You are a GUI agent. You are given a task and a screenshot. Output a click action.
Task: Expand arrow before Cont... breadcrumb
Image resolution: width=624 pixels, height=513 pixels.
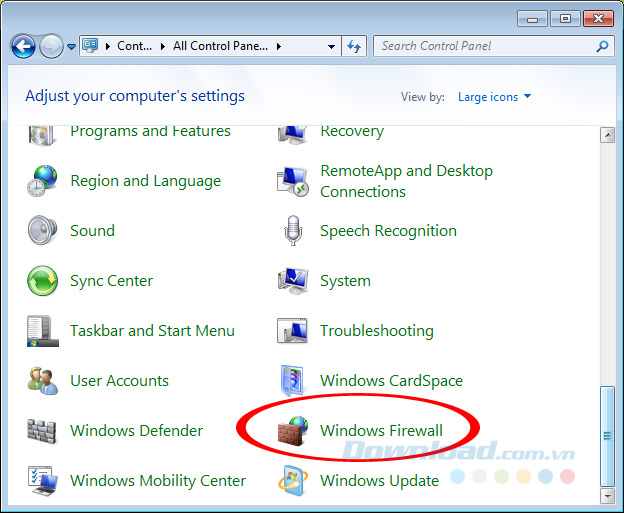coord(107,47)
